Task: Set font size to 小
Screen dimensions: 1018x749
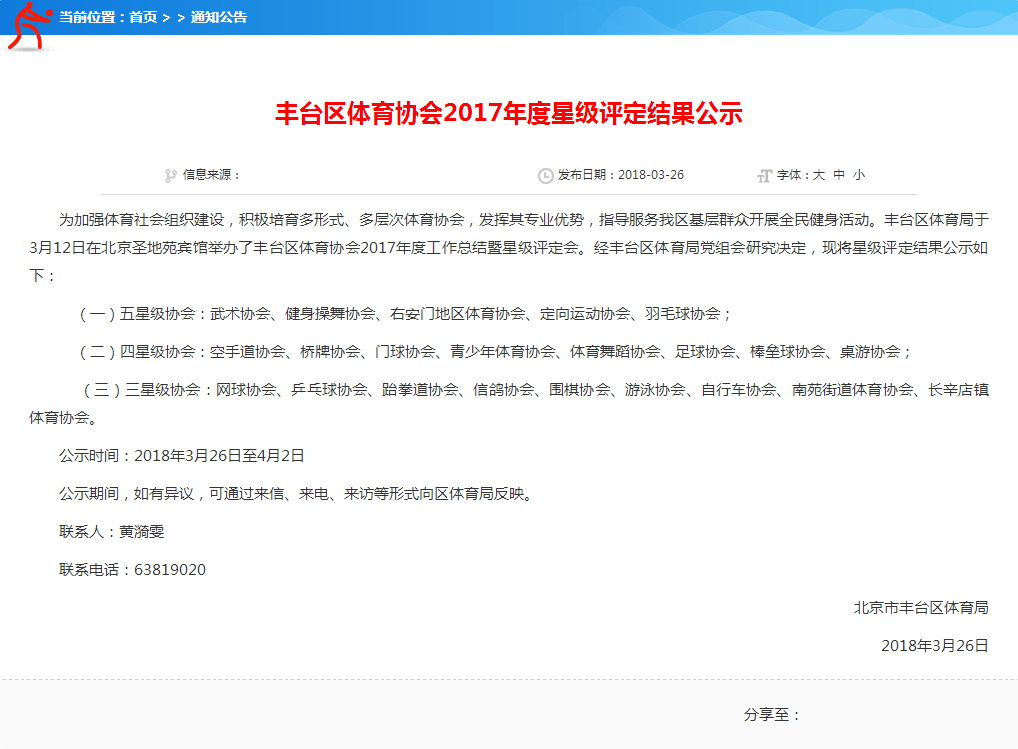Action: (859, 175)
